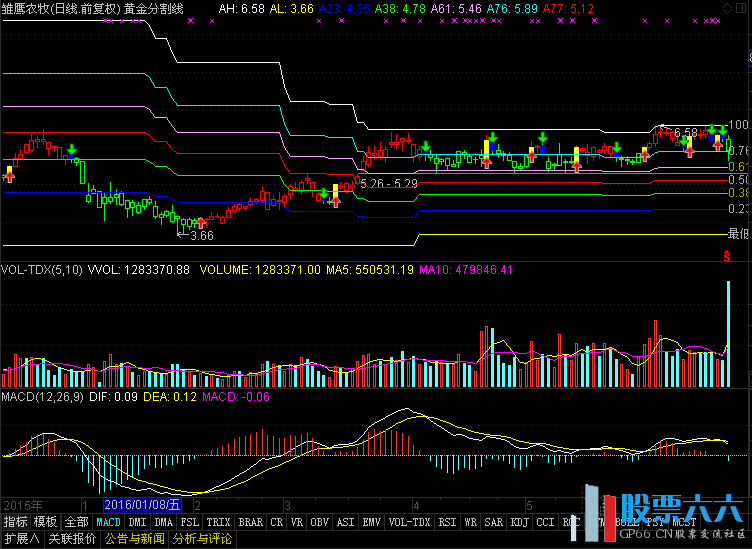Click the 2016/01/08 date marker on timeline

[x=141, y=504]
